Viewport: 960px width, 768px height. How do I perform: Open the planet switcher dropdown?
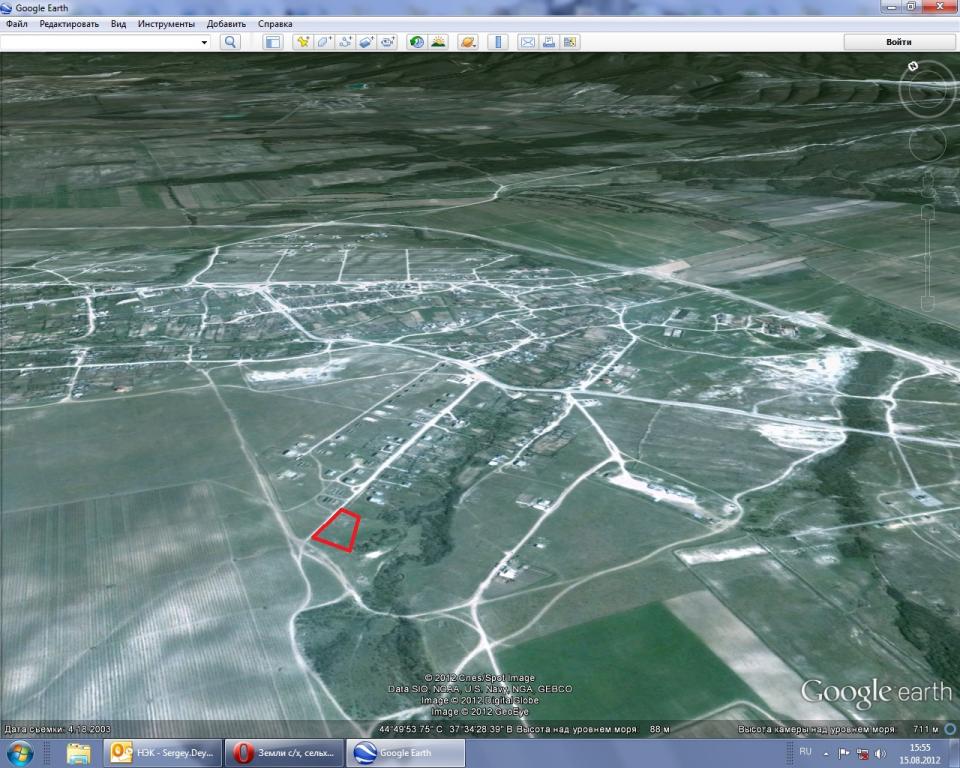tap(468, 42)
